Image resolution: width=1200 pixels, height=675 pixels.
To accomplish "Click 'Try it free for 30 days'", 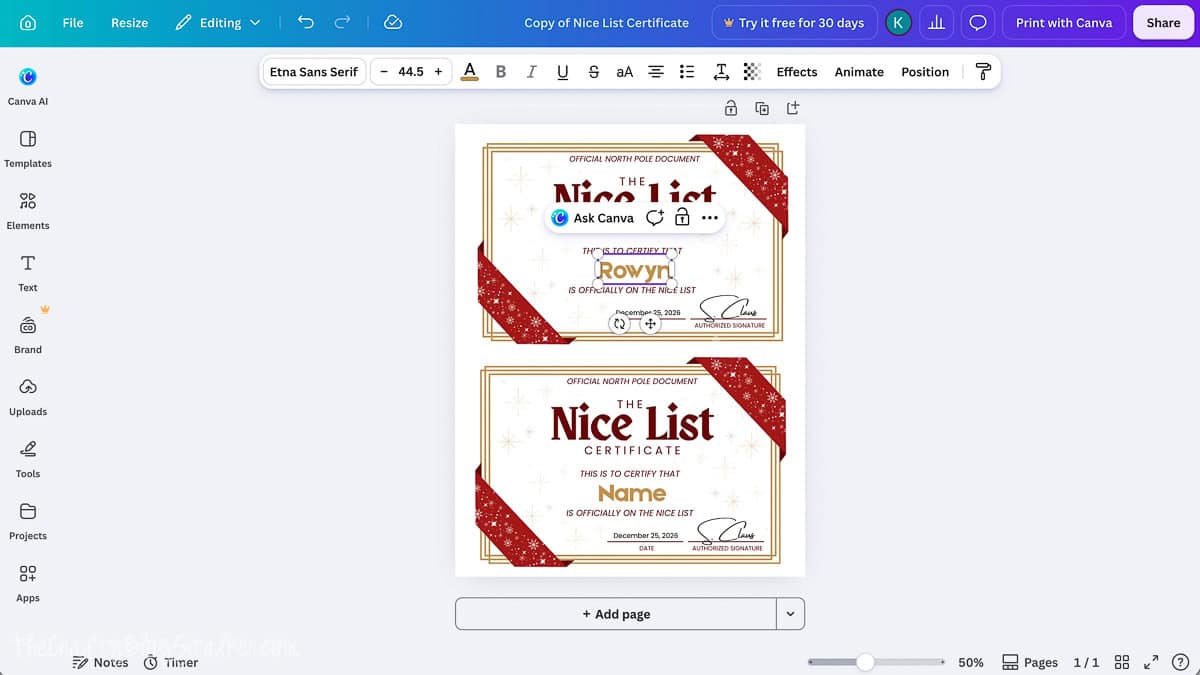I will tap(795, 22).
